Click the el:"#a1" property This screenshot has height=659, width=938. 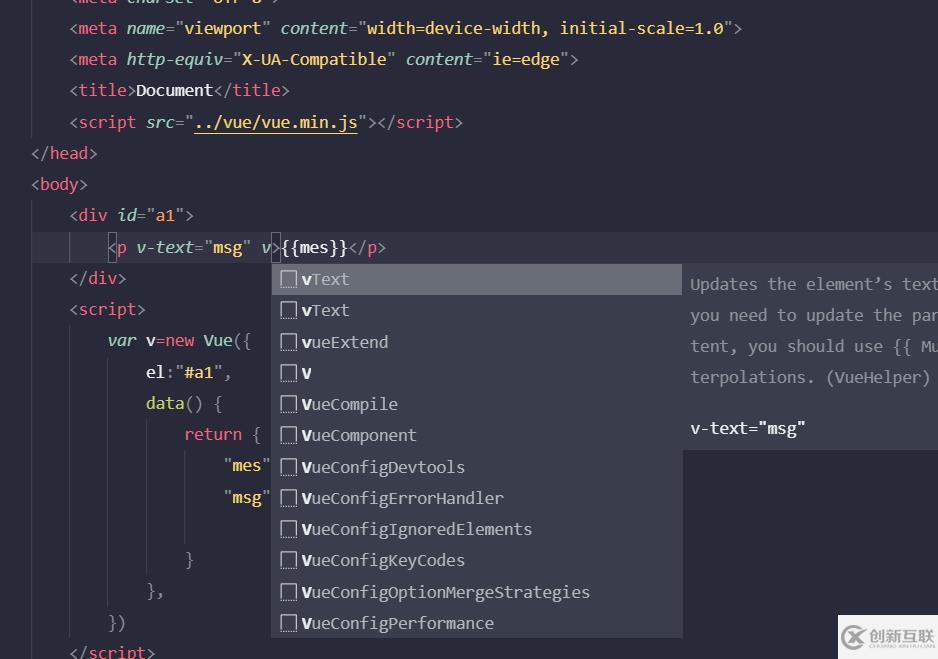(x=188, y=373)
